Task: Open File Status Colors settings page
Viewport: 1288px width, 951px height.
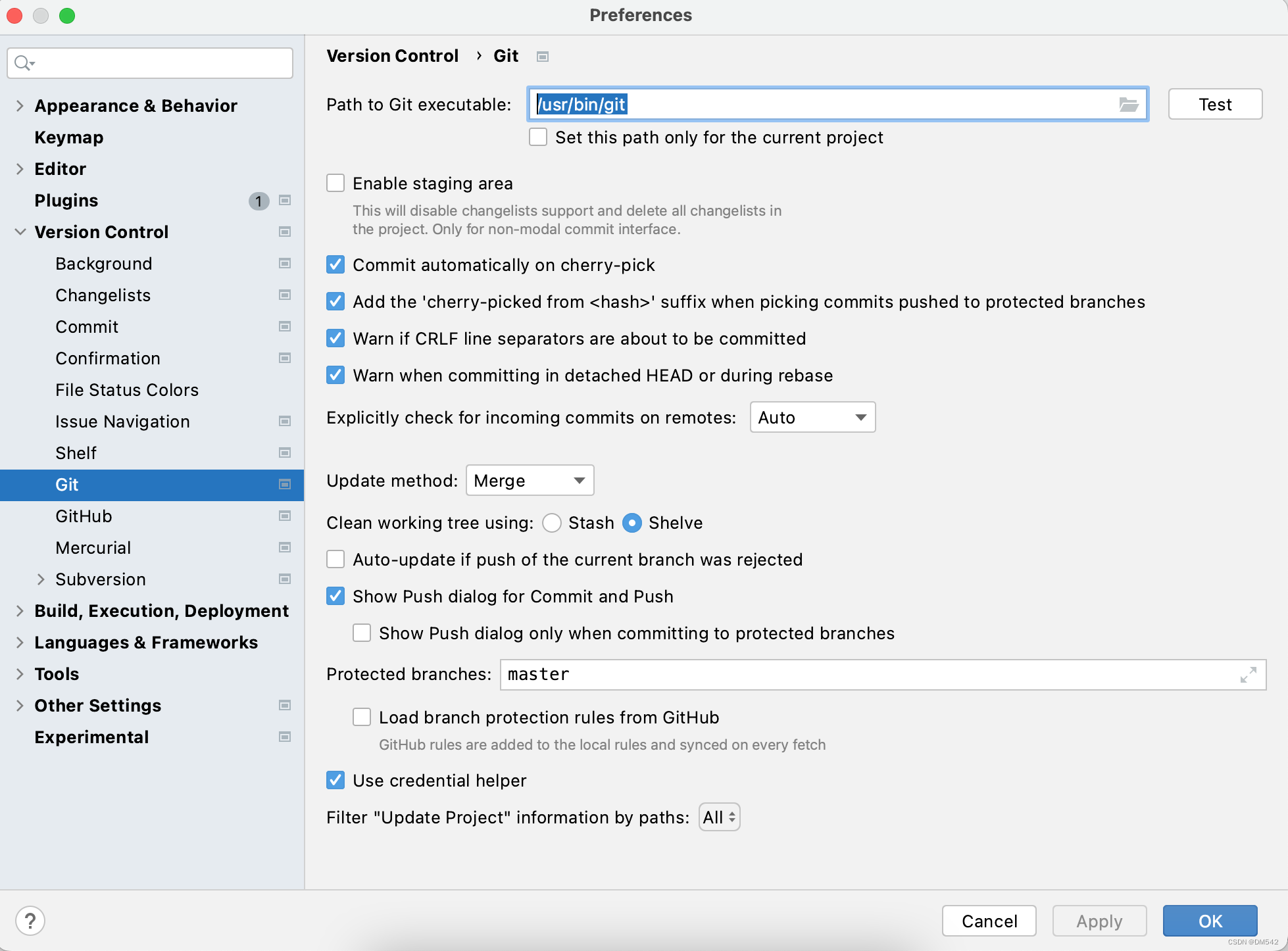Action: click(x=127, y=390)
